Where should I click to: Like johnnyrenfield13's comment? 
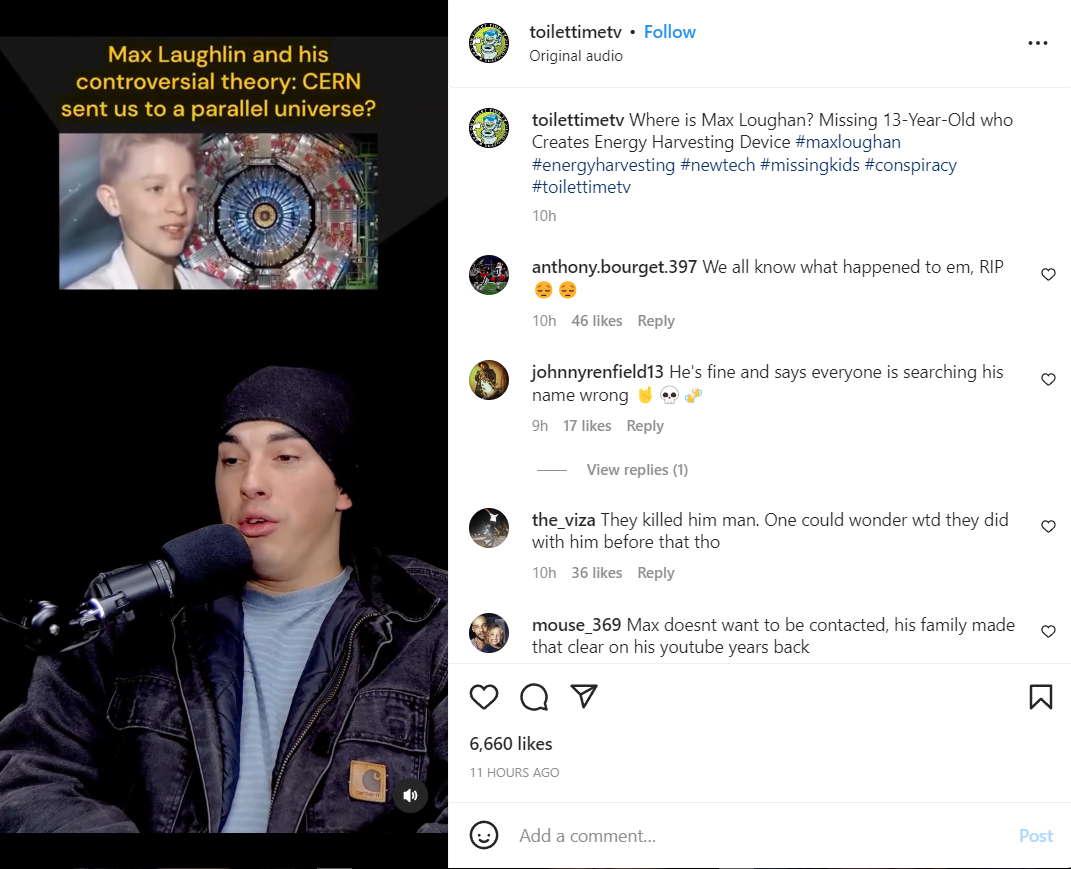click(x=1048, y=380)
